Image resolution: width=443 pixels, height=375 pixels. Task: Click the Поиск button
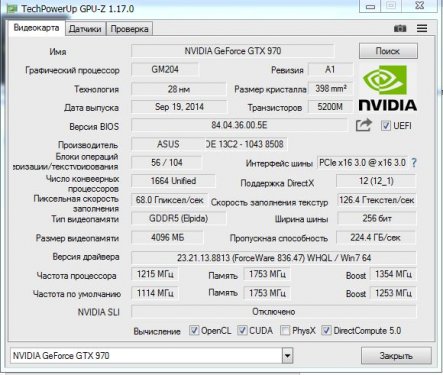pyautogui.click(x=388, y=51)
